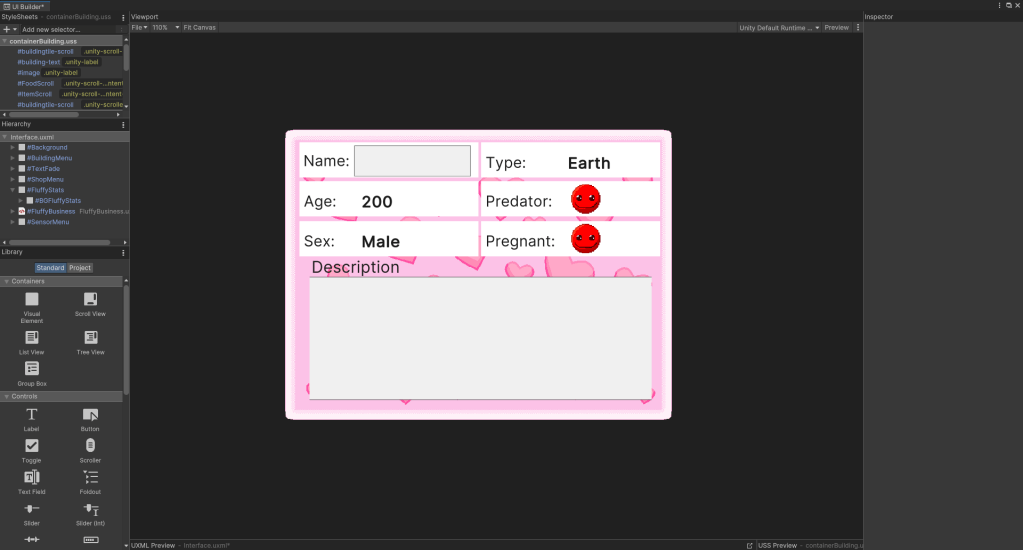Expand the #SensorMenu hierarchy node

click(12, 222)
